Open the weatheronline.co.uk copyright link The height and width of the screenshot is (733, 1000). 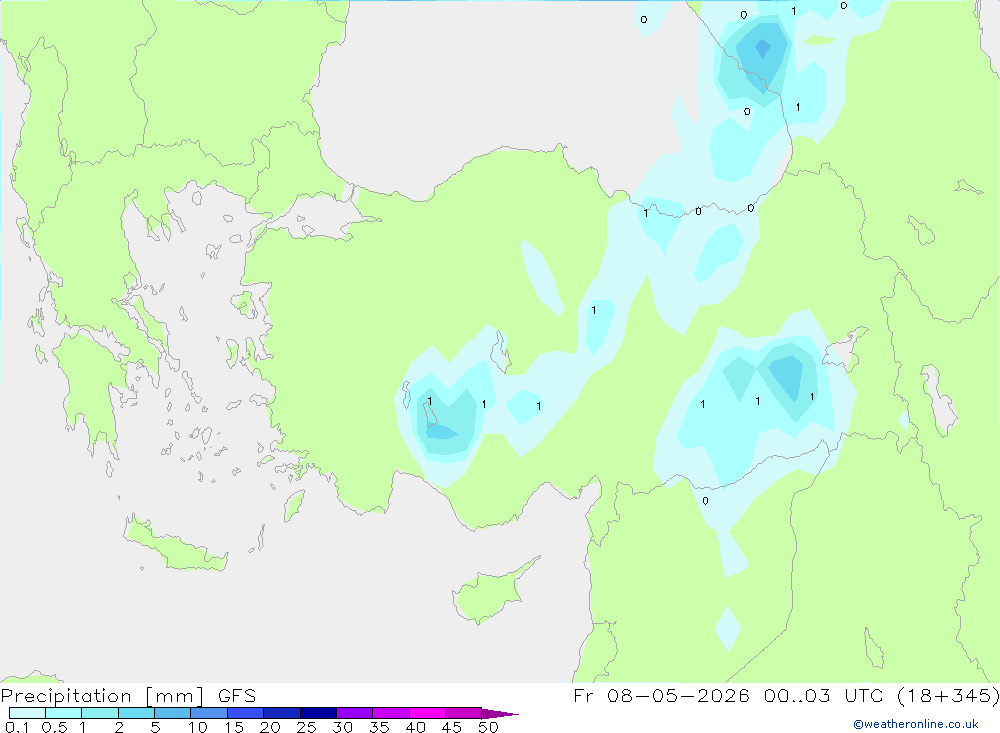pos(916,724)
